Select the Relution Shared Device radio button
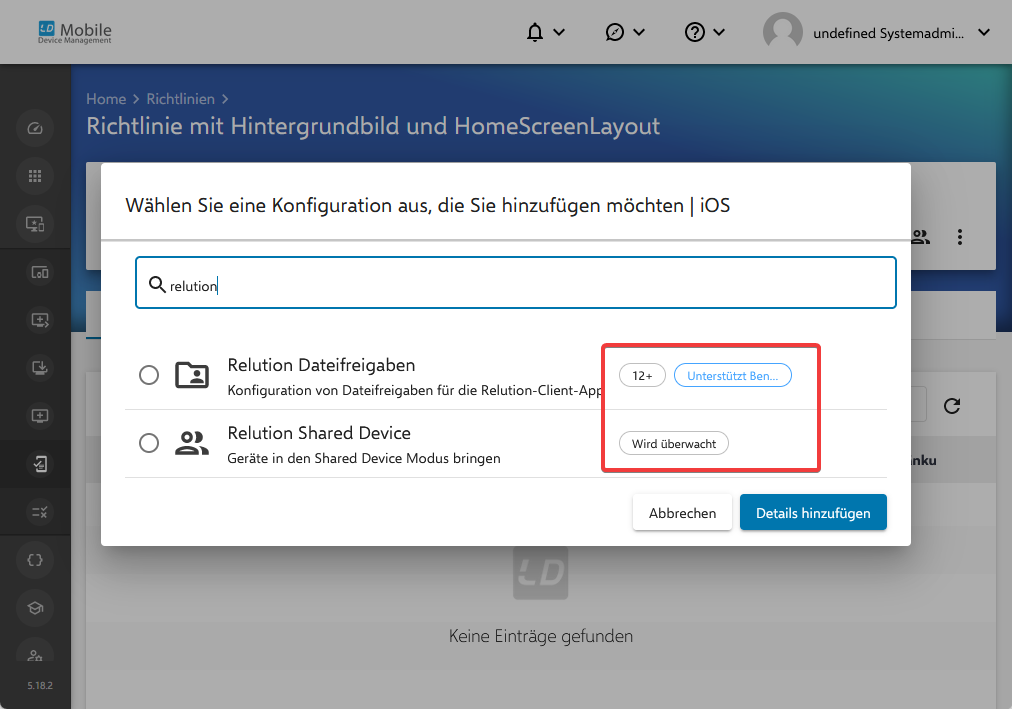The image size is (1012, 709). 149,443
